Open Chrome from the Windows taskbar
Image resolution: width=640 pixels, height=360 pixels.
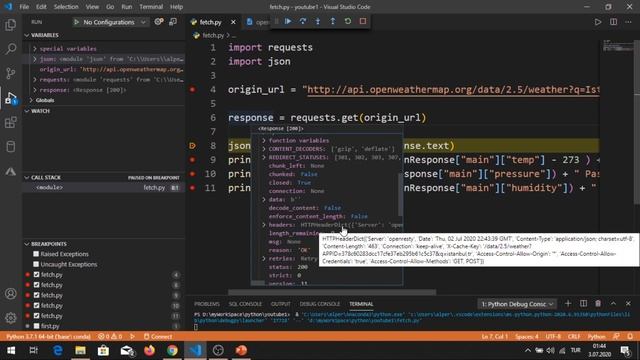[172, 350]
